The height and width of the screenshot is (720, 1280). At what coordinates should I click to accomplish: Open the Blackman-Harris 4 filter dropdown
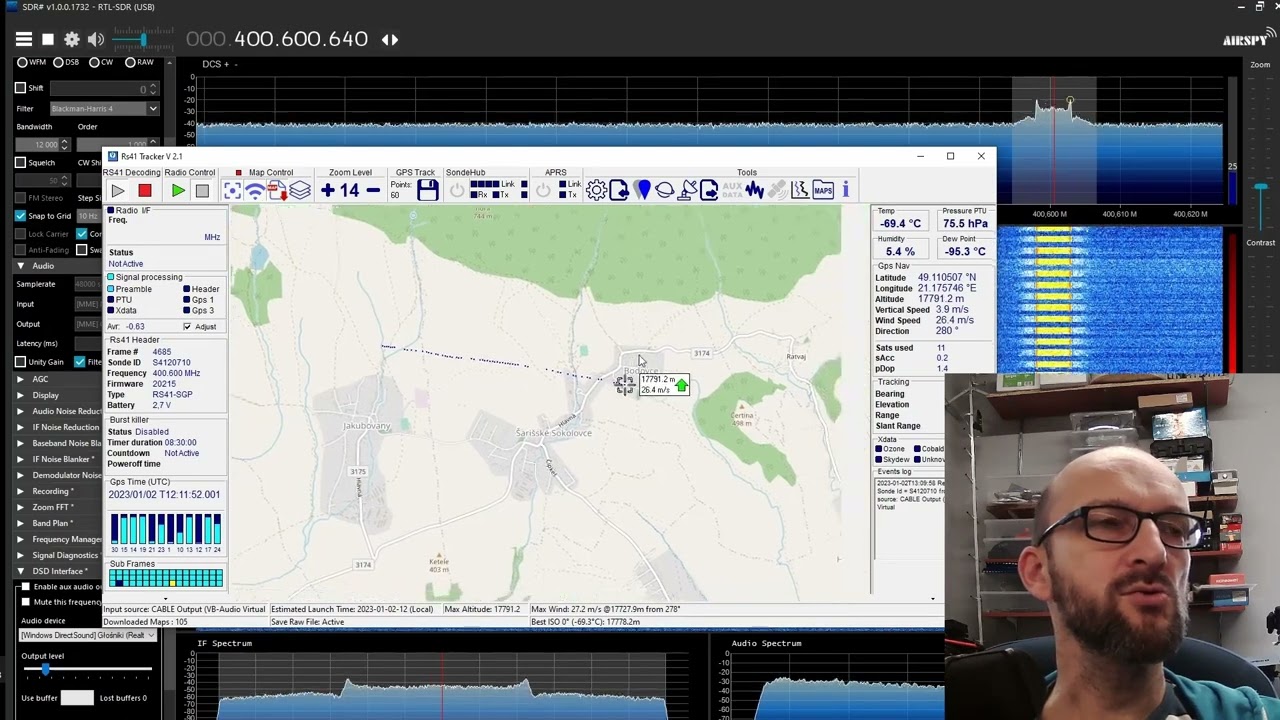[104, 108]
